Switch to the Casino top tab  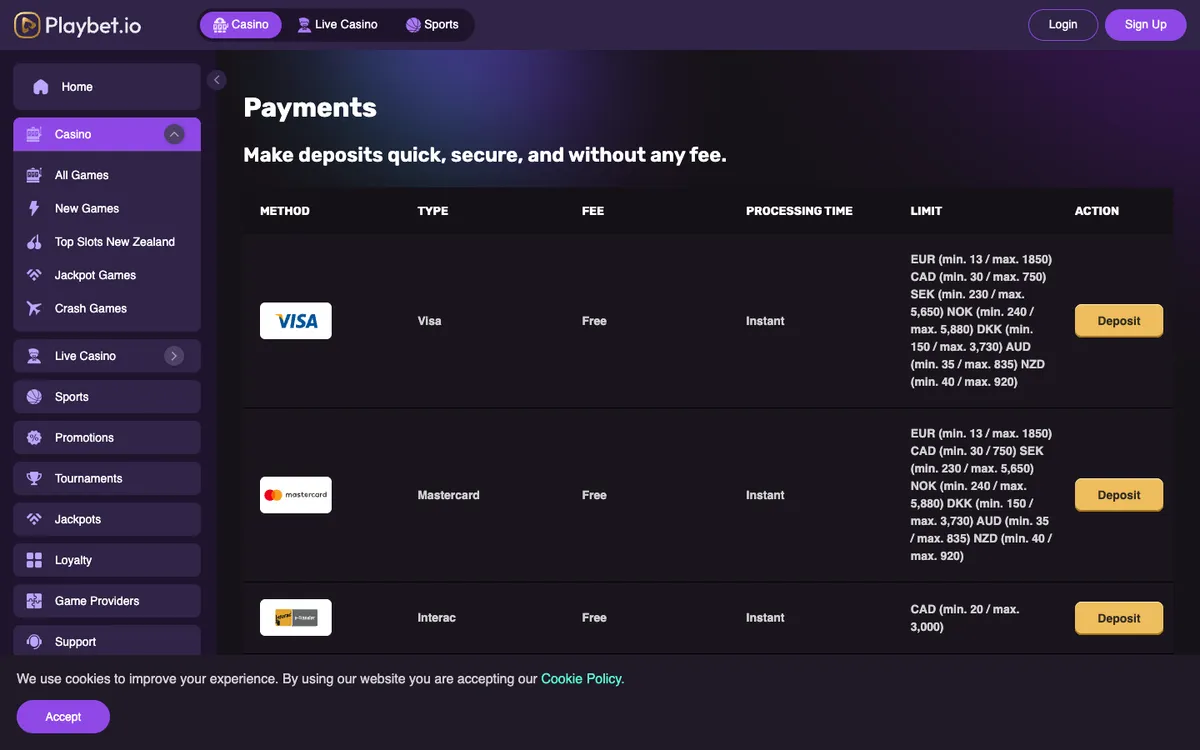pos(241,25)
